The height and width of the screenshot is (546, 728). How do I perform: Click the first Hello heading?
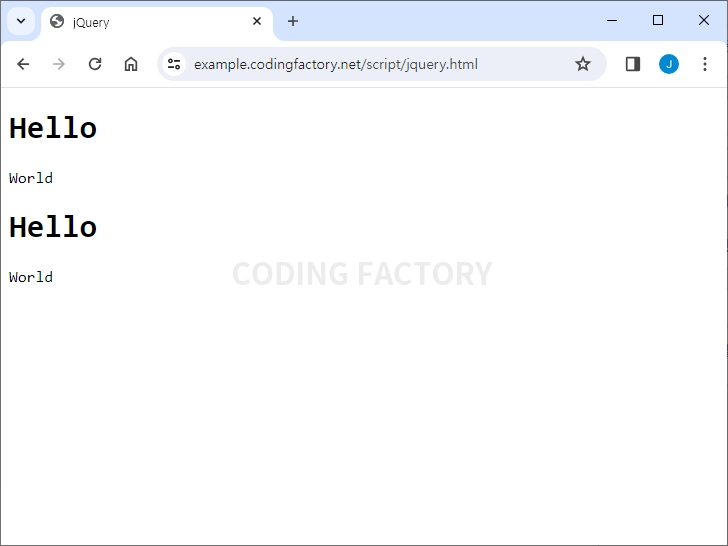point(53,128)
